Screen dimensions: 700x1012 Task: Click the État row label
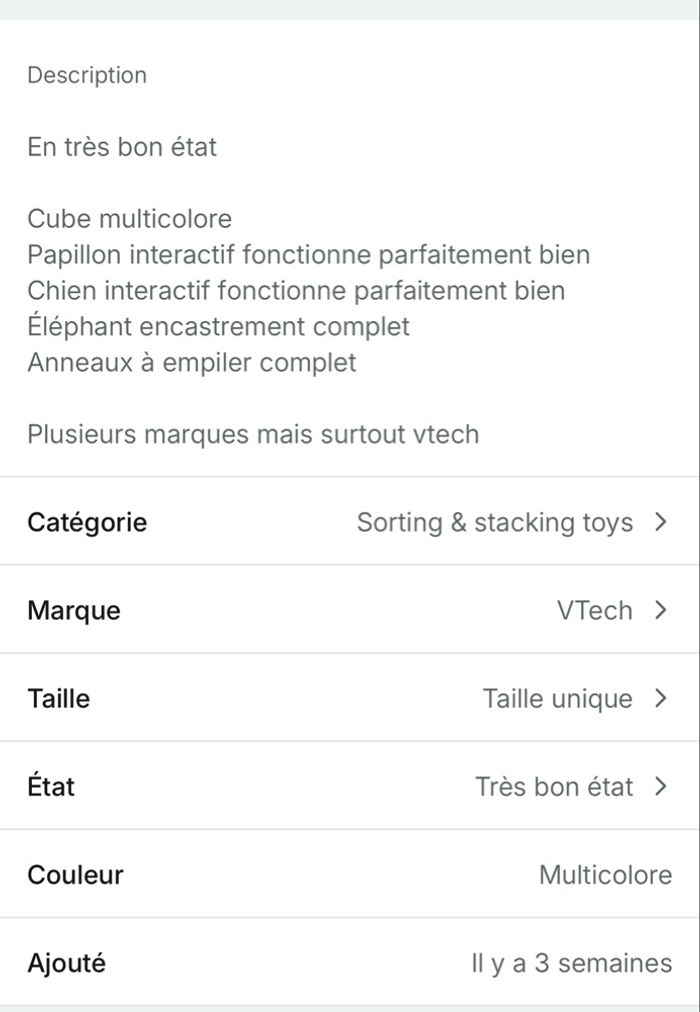tap(51, 787)
